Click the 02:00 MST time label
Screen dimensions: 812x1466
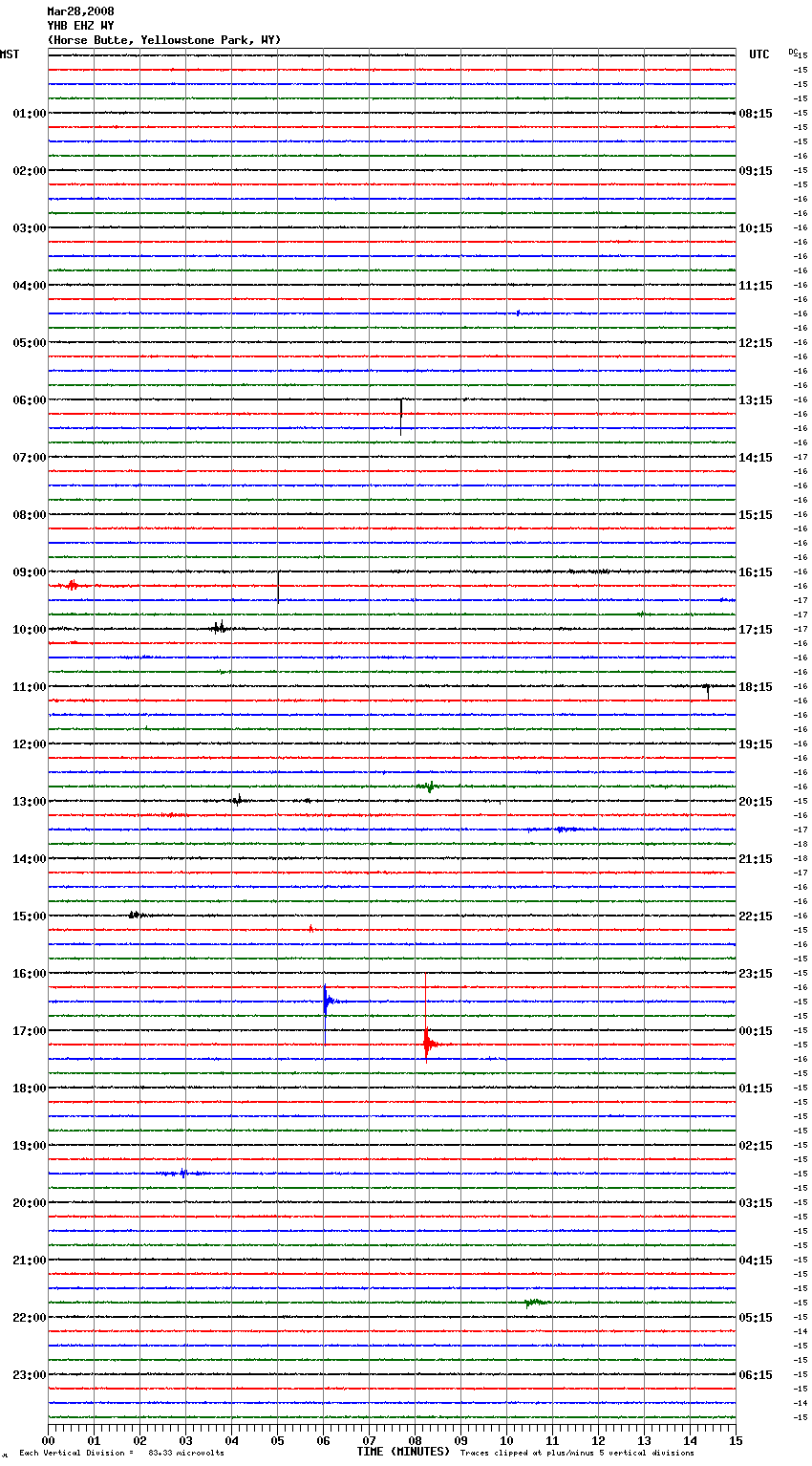click(30, 171)
